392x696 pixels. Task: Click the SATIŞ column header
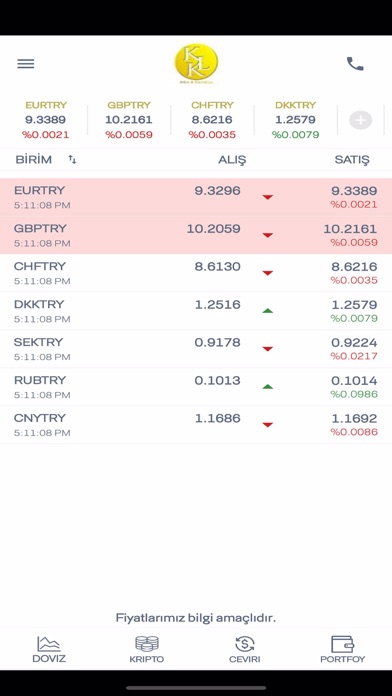(x=352, y=160)
